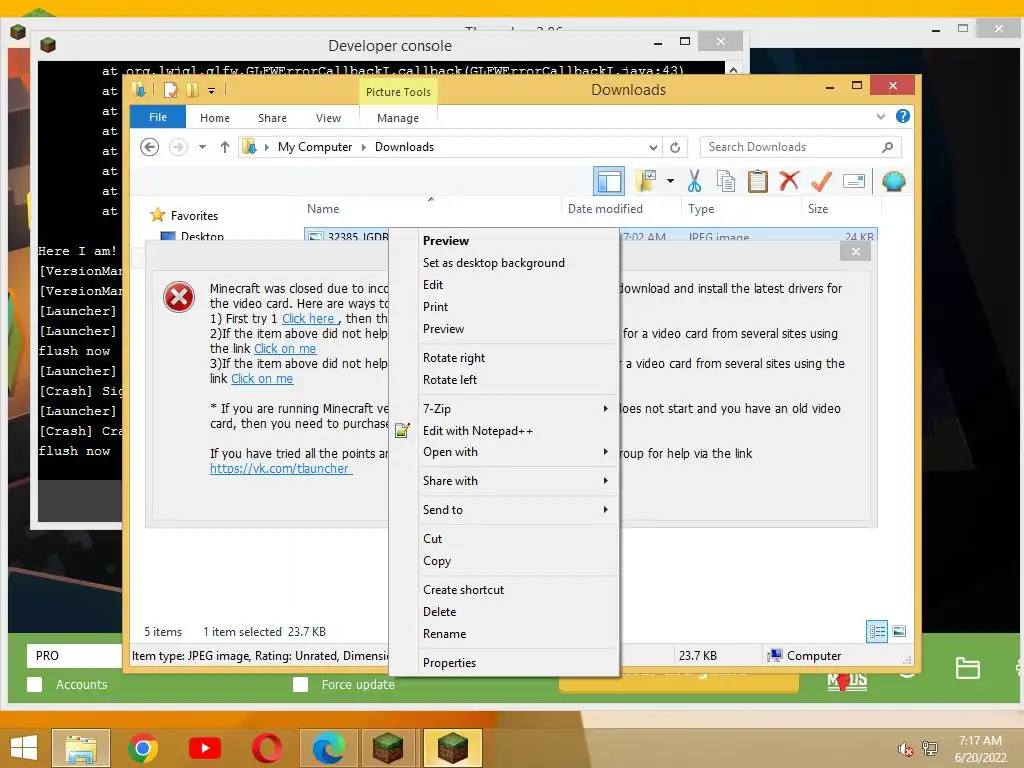This screenshot has height=768, width=1024.
Task: Click the Search Downloads field
Action: click(x=800, y=147)
